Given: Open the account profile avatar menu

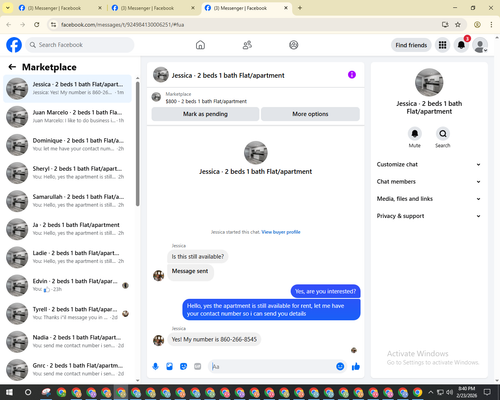Looking at the screenshot, I should tap(480, 45).
